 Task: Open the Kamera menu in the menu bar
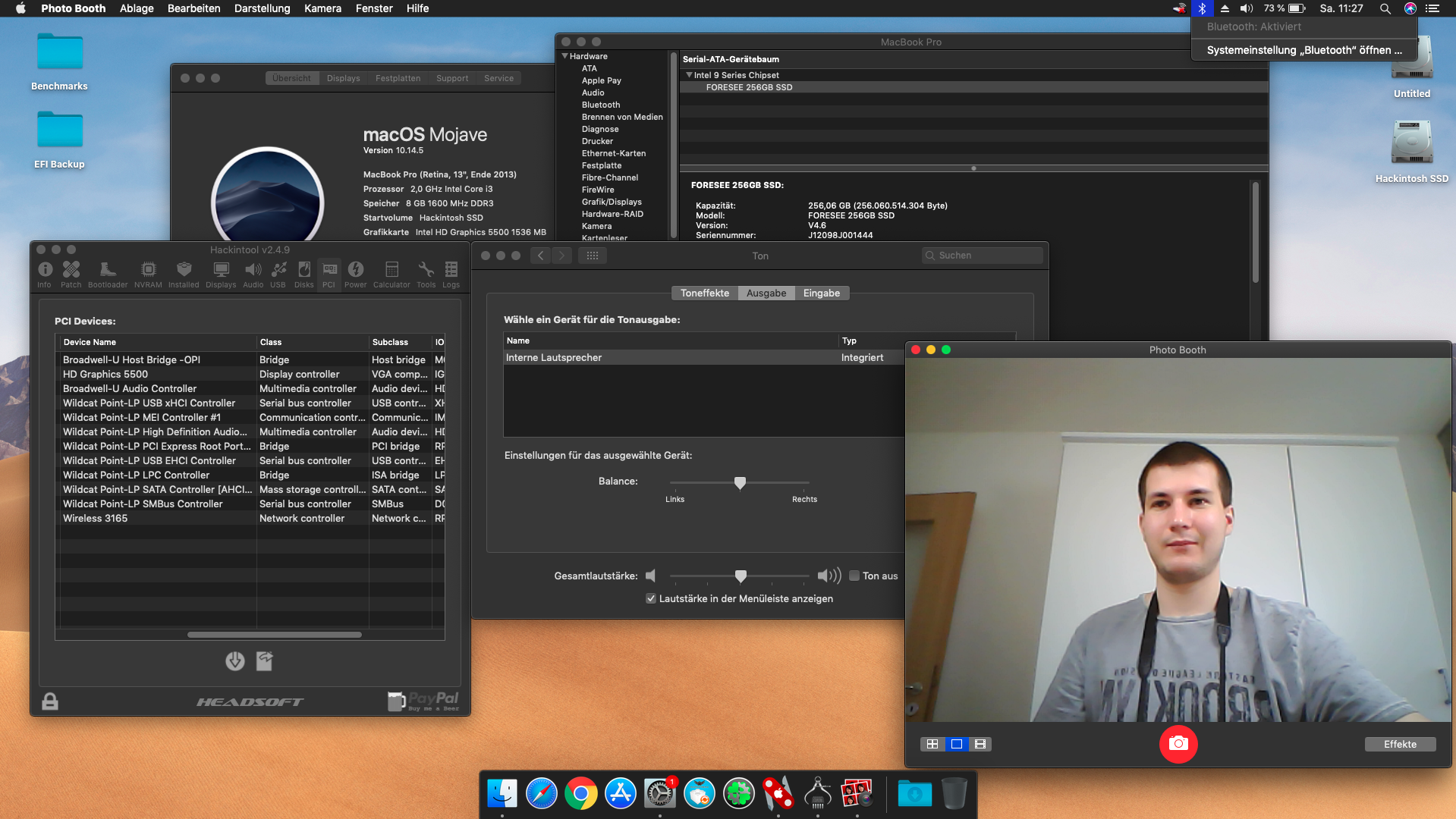pos(322,8)
